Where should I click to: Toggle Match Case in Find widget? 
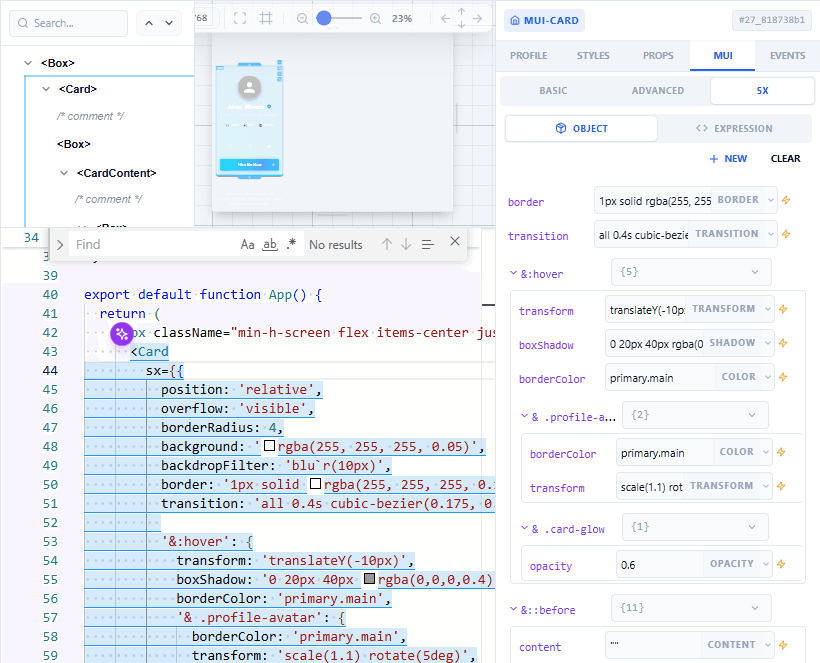[x=247, y=244]
